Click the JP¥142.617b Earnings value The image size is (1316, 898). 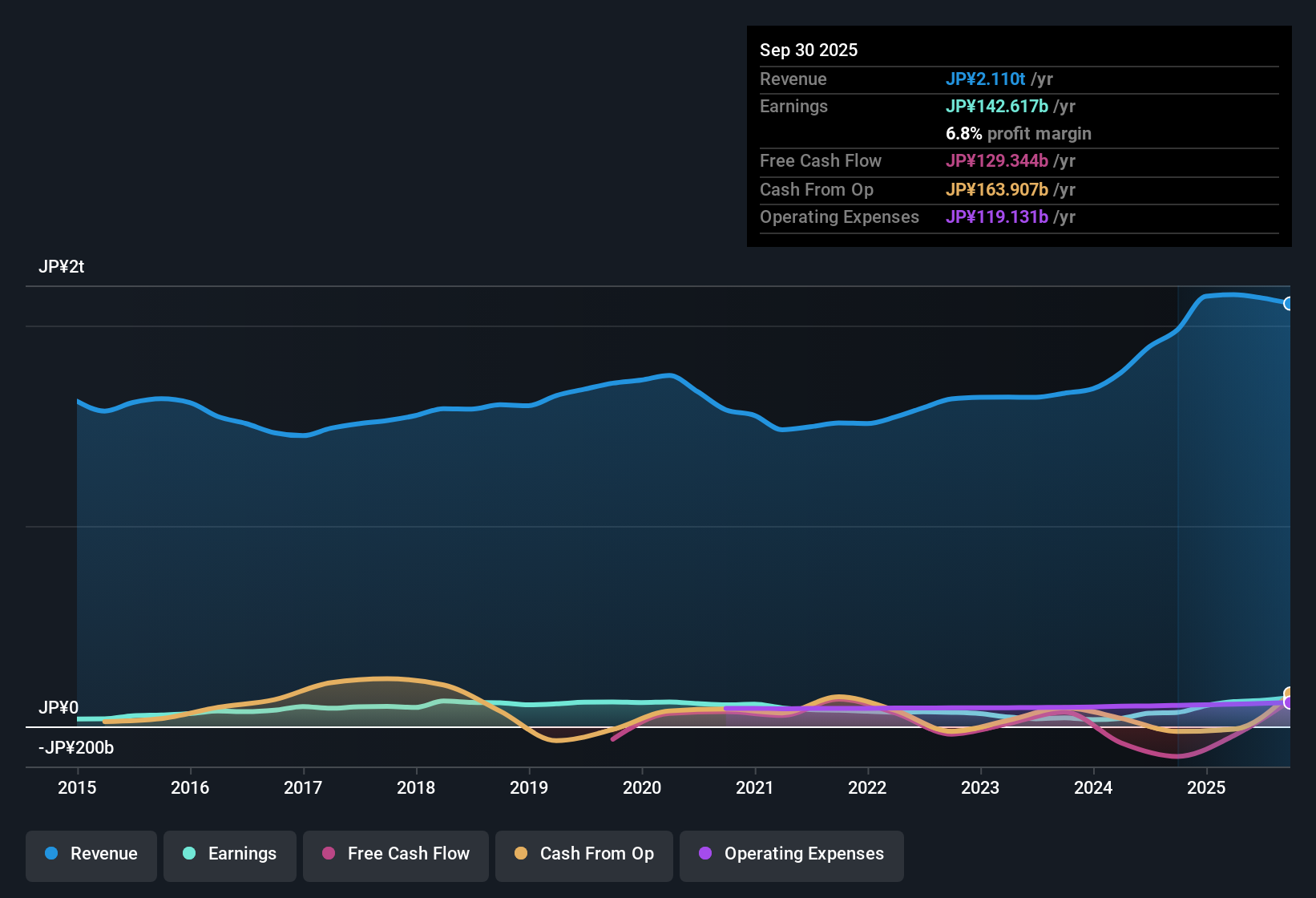tap(996, 106)
